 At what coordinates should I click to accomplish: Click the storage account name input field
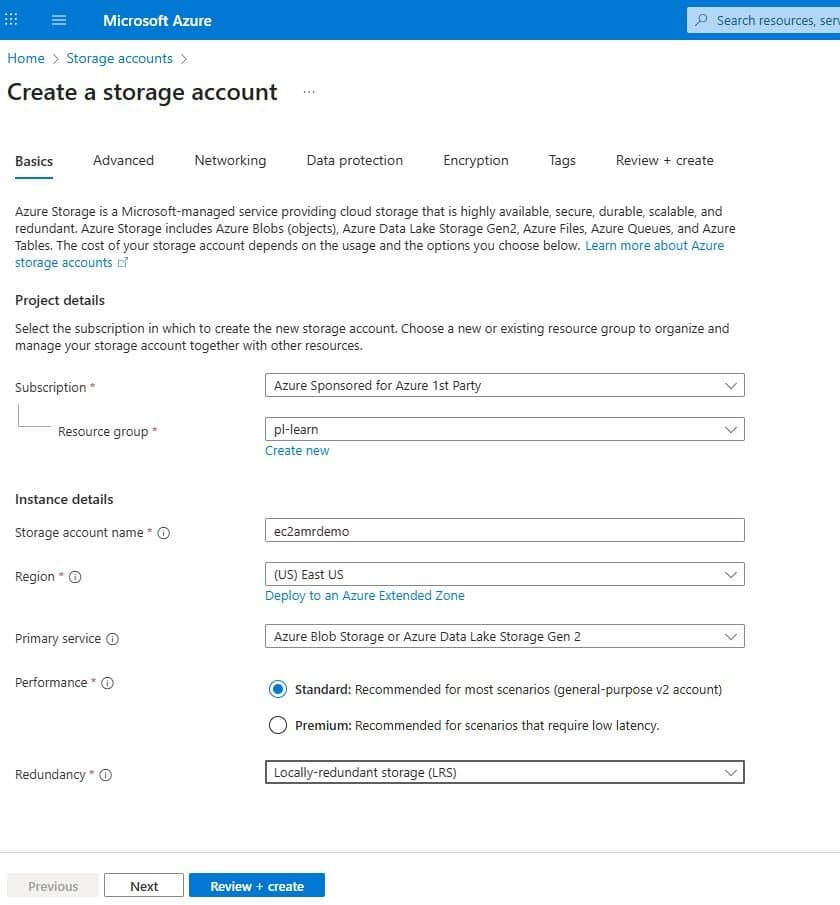tap(504, 530)
